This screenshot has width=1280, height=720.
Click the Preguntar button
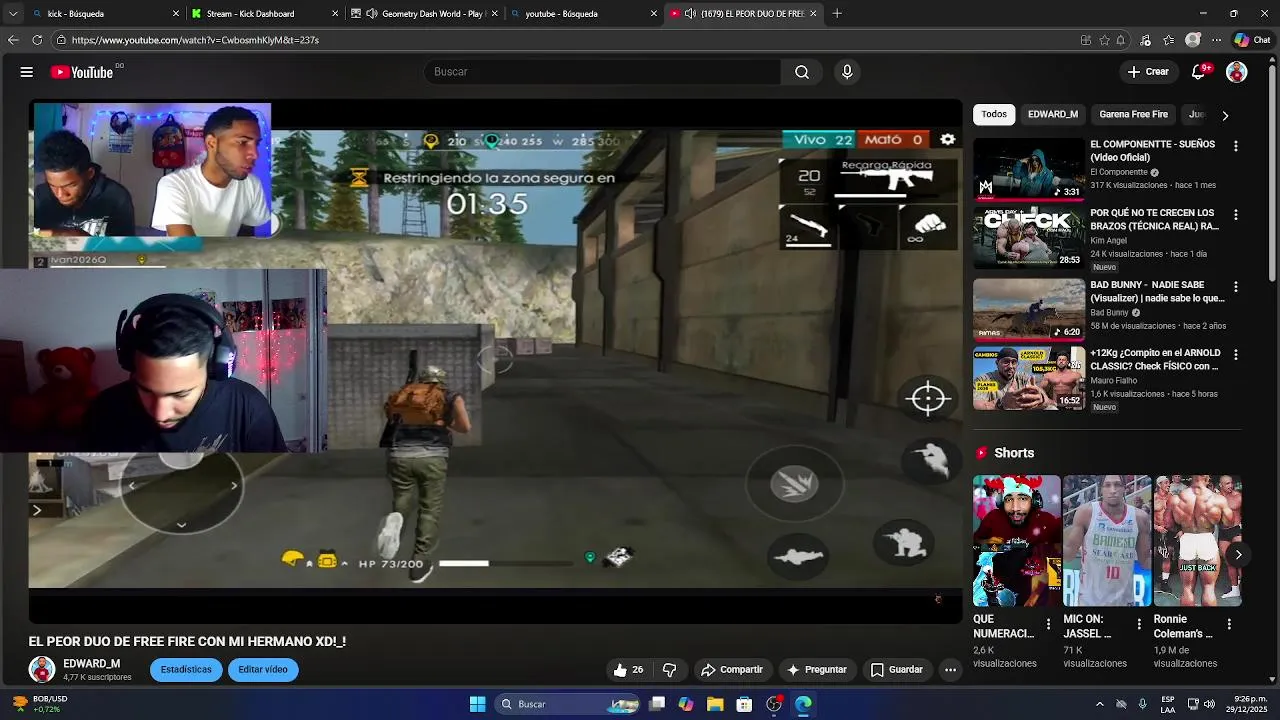[817, 670]
